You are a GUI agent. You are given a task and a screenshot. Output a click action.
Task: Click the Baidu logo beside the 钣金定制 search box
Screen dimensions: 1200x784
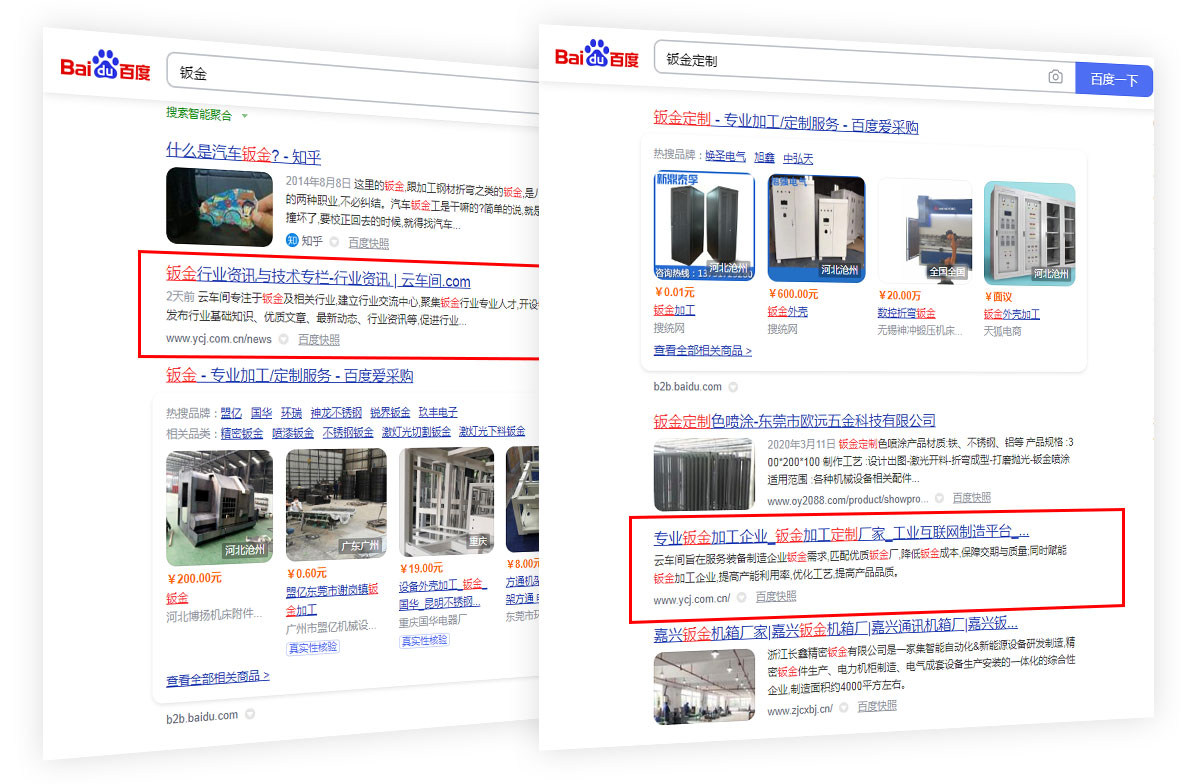point(597,55)
